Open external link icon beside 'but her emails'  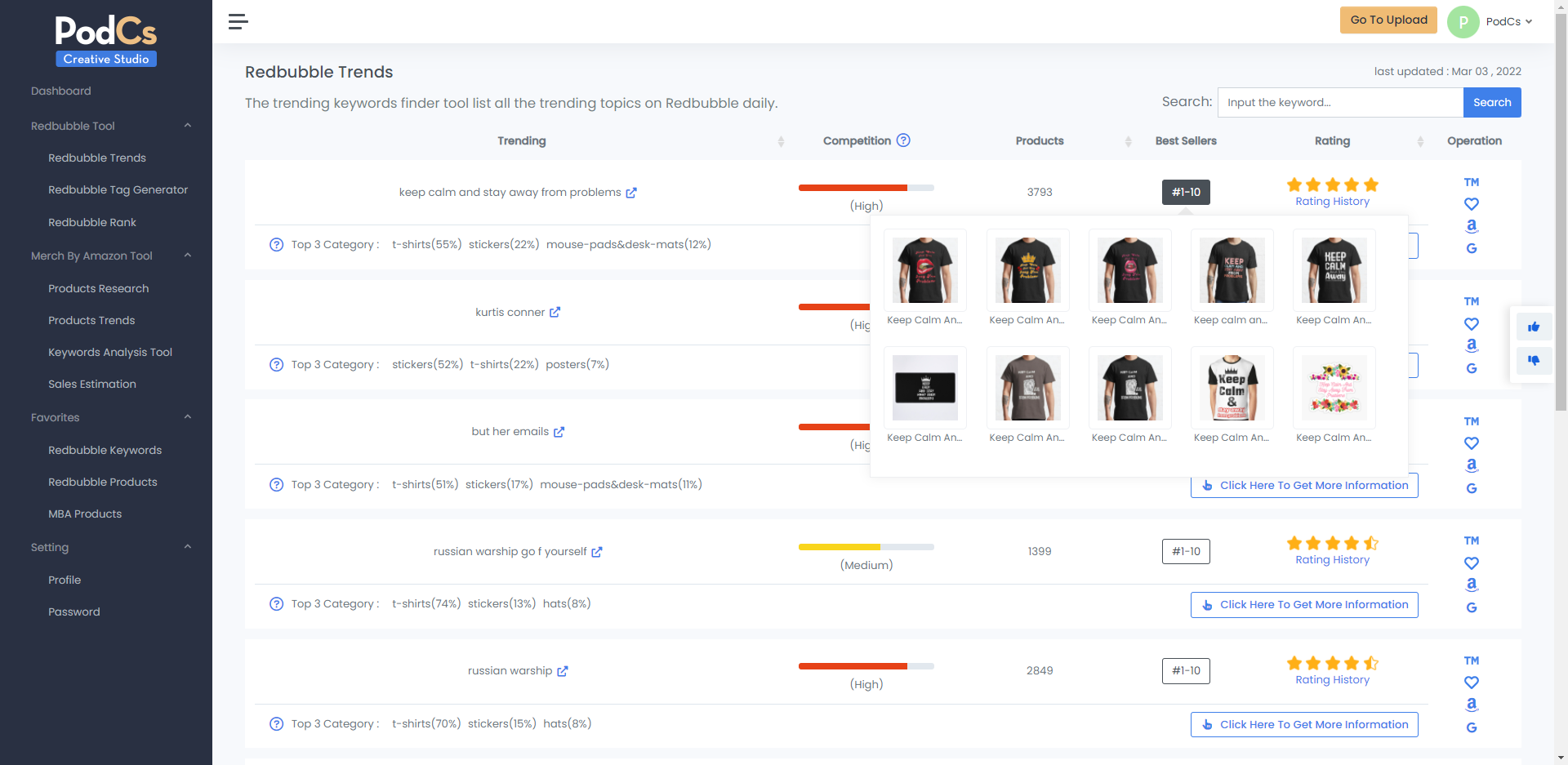tap(559, 432)
